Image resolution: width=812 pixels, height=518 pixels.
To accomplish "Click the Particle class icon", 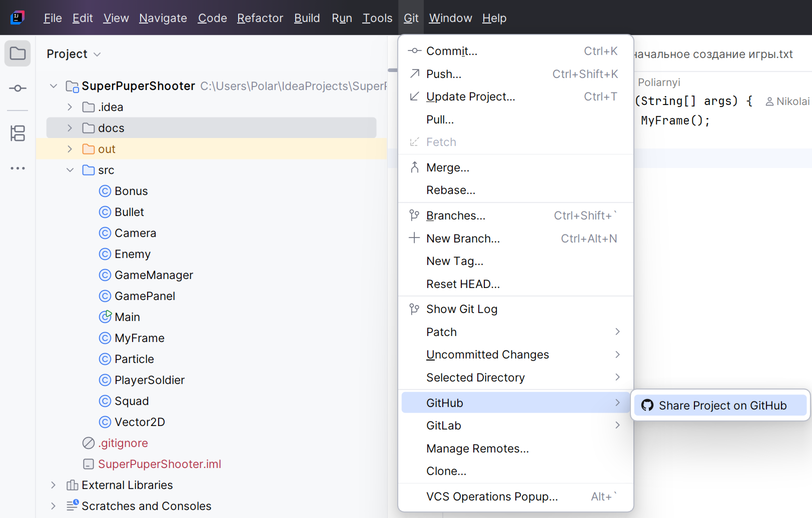I will click(105, 359).
